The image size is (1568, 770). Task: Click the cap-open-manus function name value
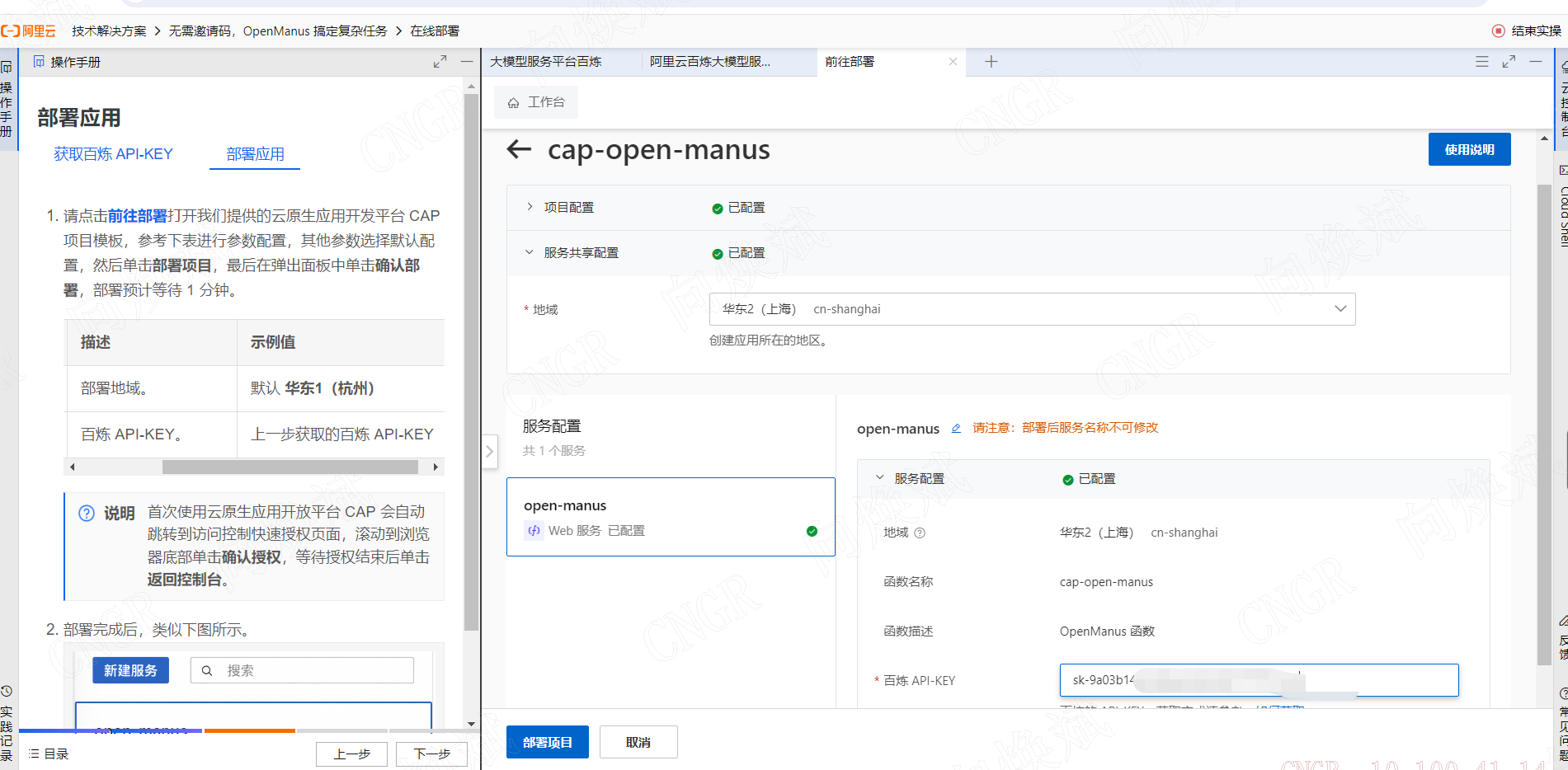point(1106,582)
